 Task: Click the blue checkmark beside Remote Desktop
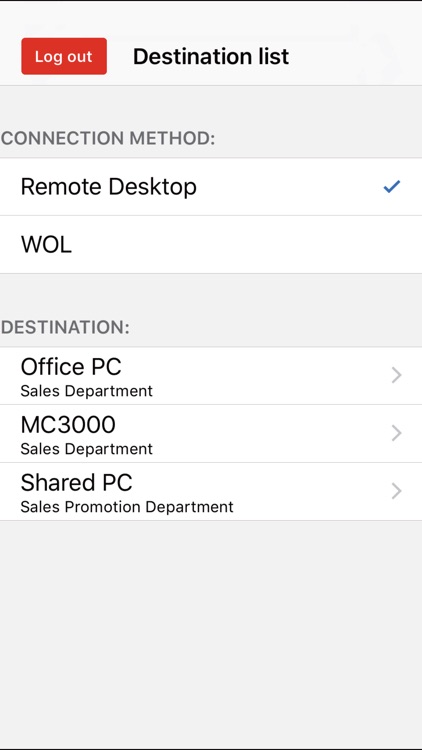391,187
